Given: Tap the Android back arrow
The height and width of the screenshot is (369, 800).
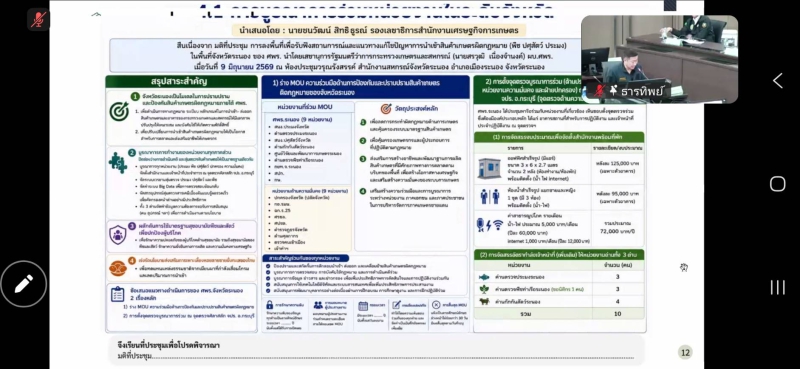Looking at the screenshot, I should point(778,81).
